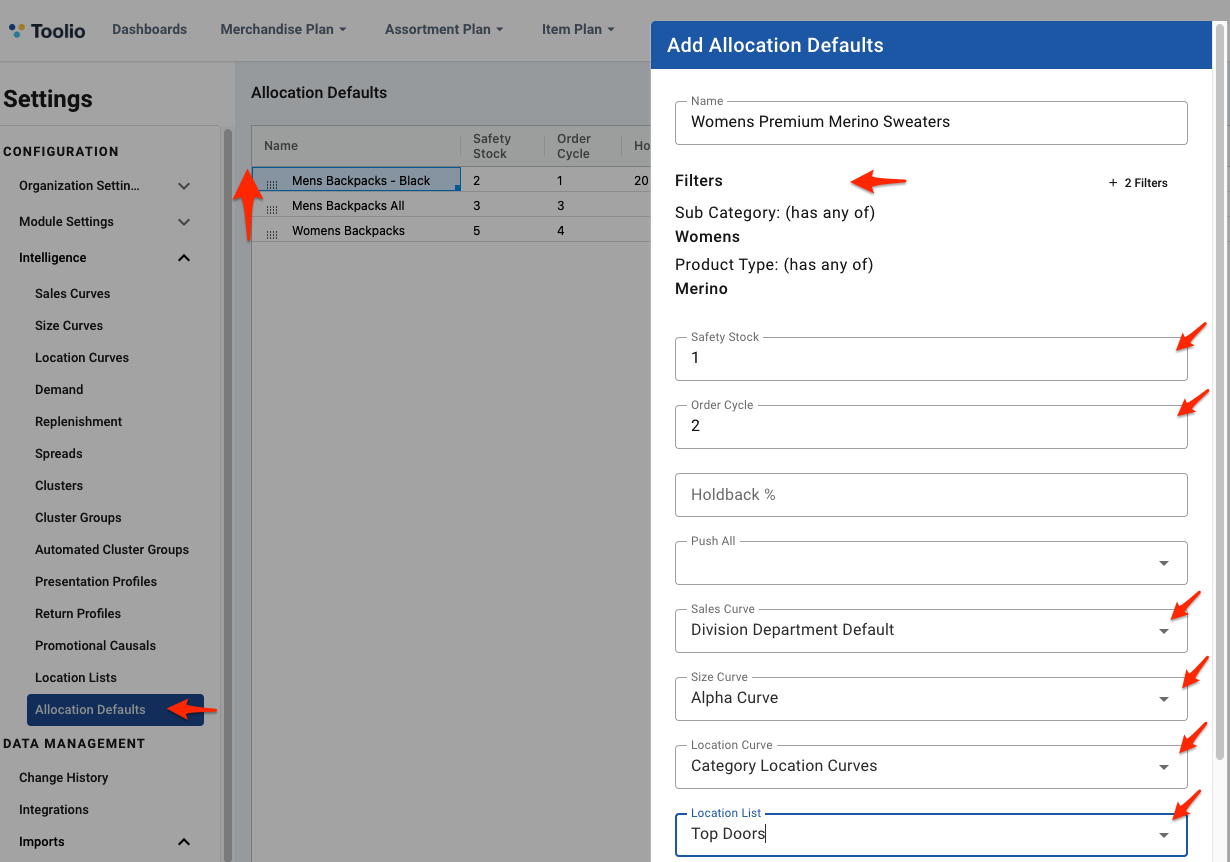Open the Merchandise Plan menu
Viewport: 1230px width, 862px height.
283,29
